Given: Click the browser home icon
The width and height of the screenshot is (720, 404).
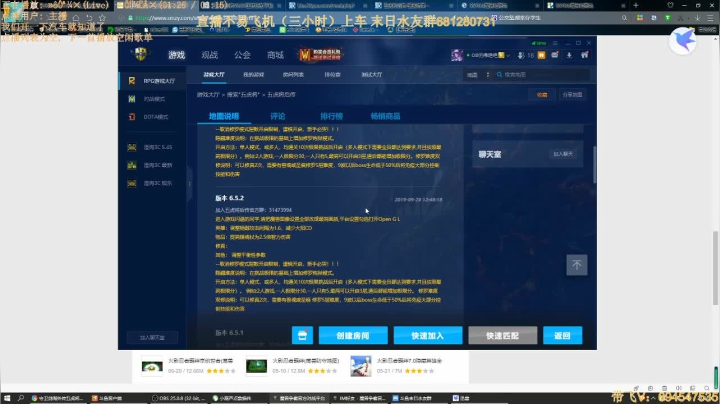Looking at the screenshot, I should click(76, 18).
